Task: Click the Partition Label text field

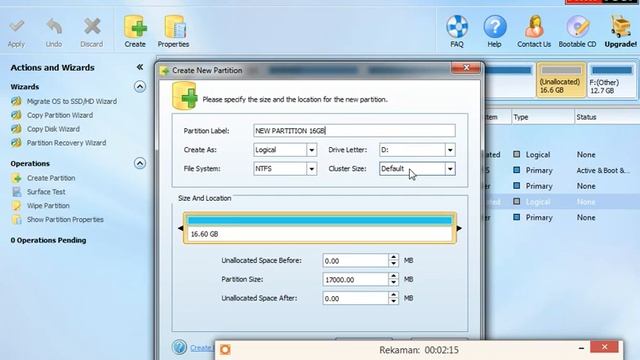Action: [x=354, y=131]
